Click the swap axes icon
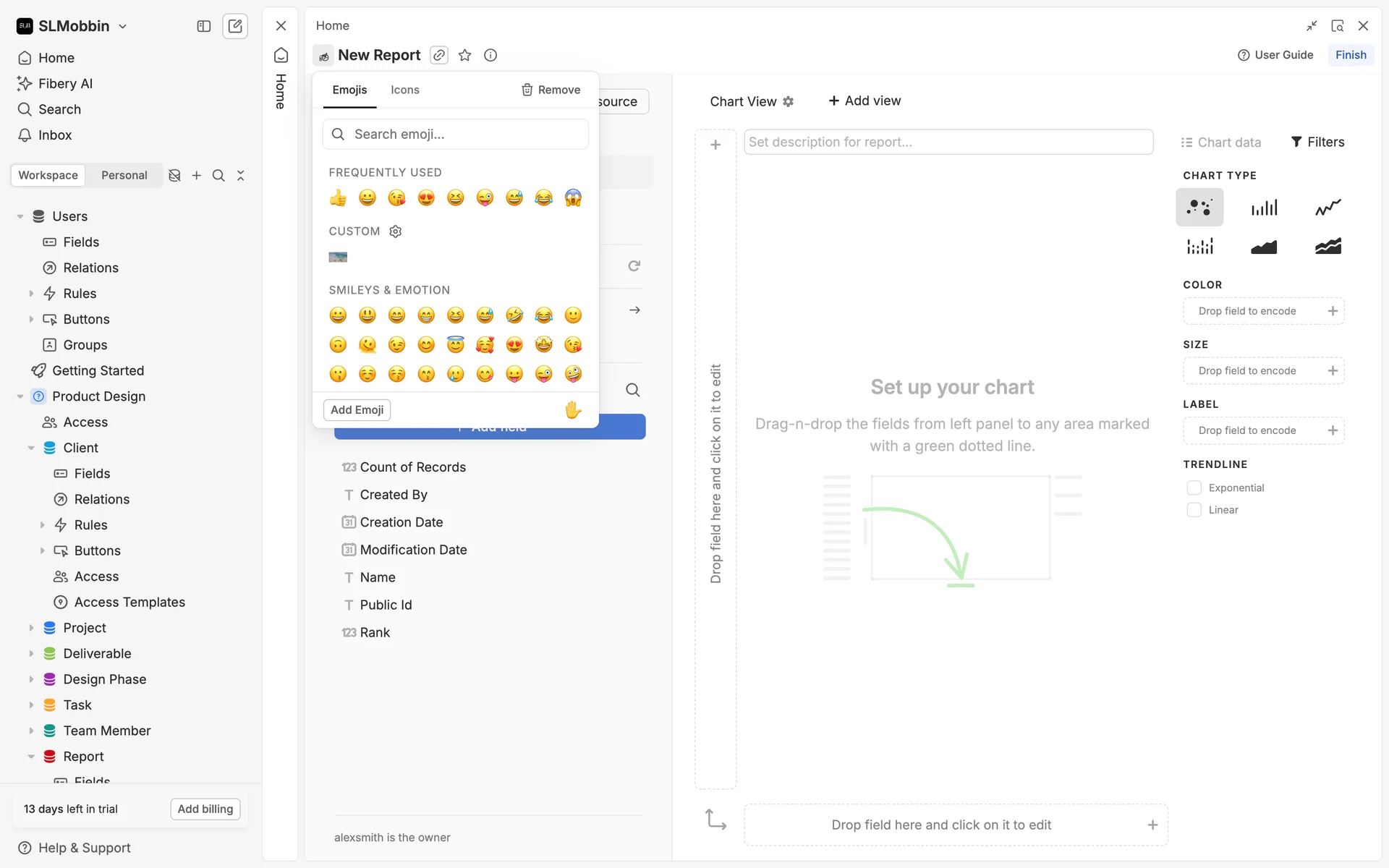Viewport: 1389px width, 868px height. (x=715, y=820)
